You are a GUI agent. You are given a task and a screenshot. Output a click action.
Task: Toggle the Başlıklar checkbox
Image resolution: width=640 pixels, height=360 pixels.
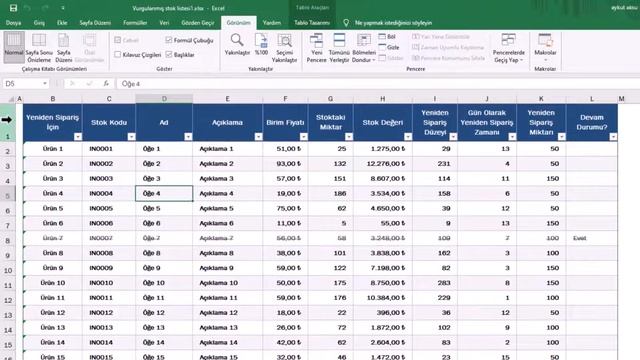pos(169,54)
